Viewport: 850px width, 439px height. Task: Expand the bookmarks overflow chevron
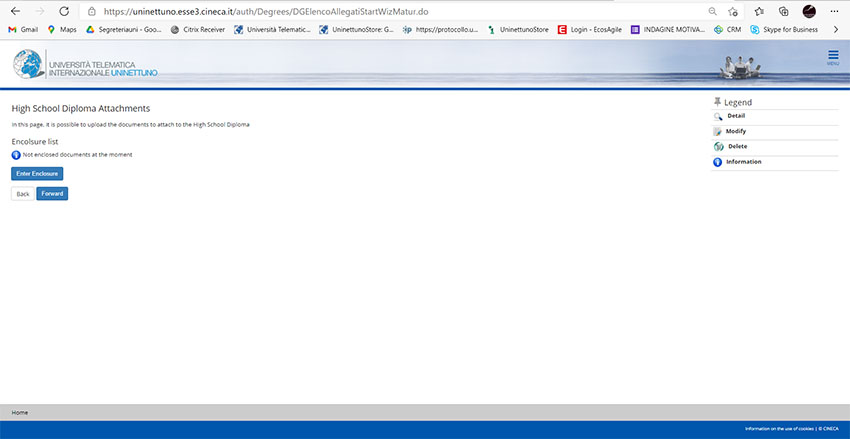[836, 30]
